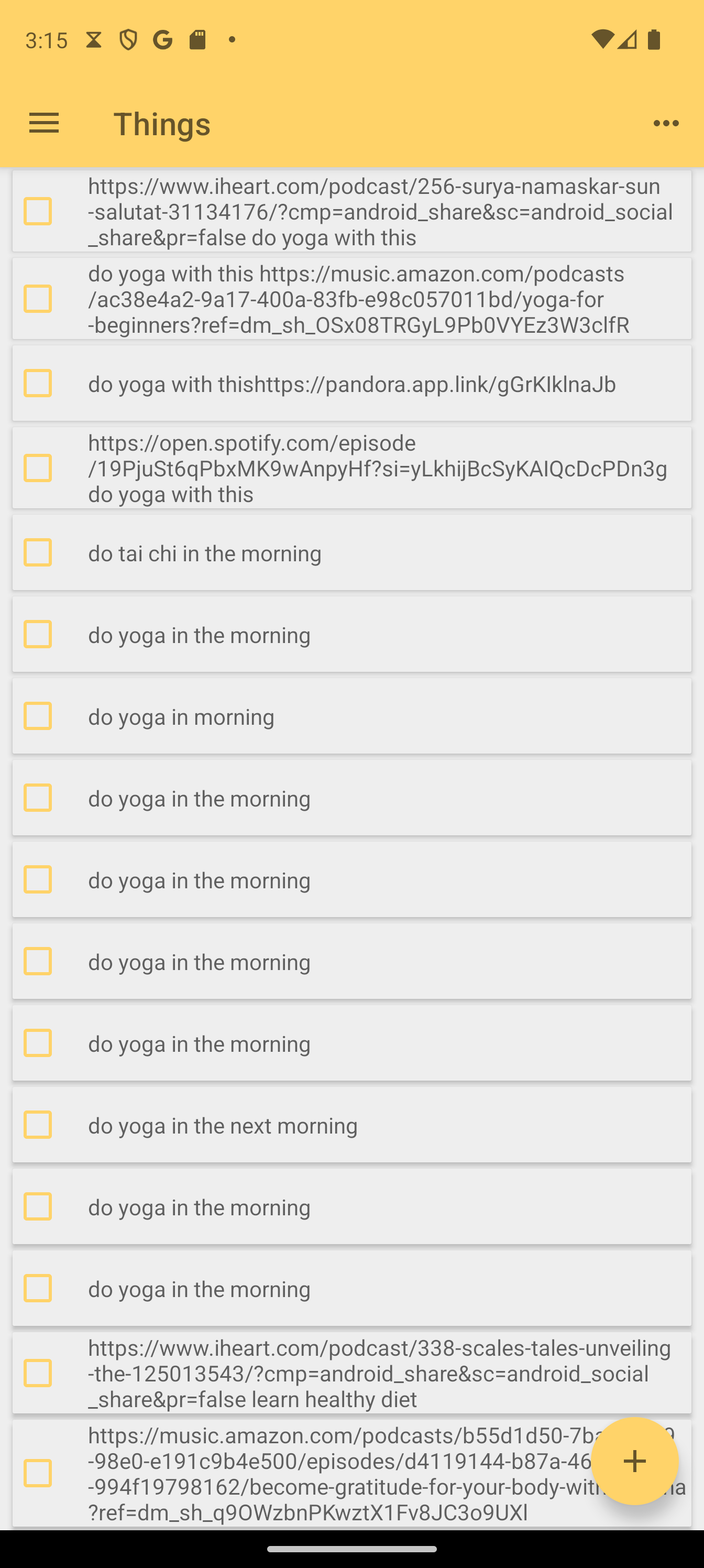Tick the Spotify episode item checkbox

pyautogui.click(x=38, y=468)
